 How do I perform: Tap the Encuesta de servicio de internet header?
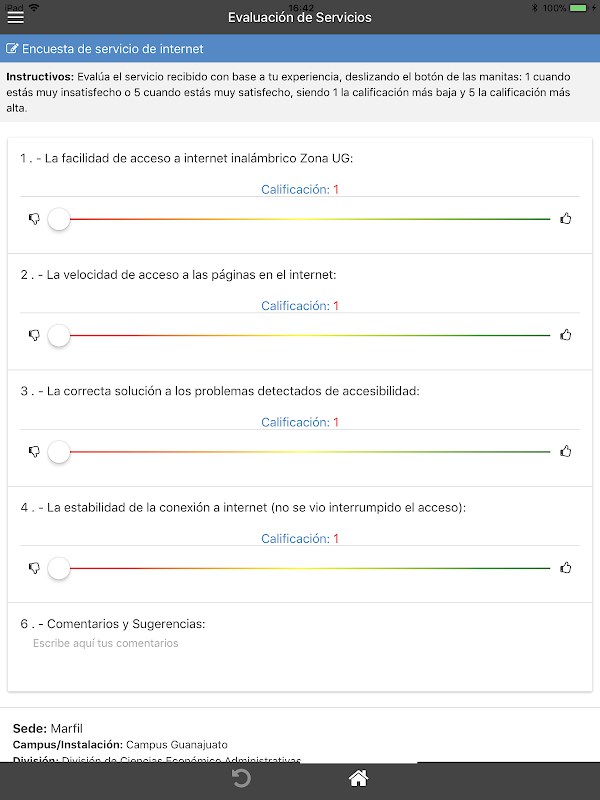tap(112, 49)
